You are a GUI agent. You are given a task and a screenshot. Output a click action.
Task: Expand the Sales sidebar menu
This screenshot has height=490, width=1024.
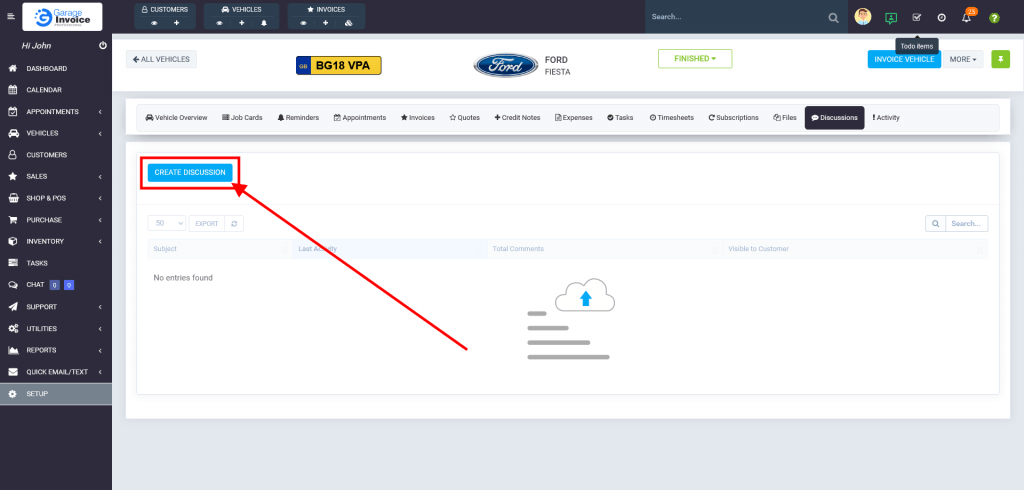coord(56,176)
